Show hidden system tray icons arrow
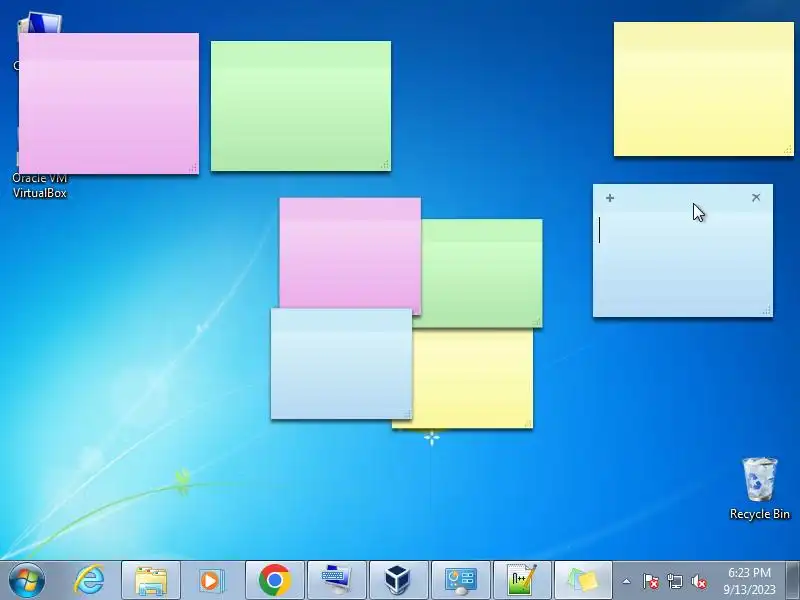The image size is (800, 600). [627, 581]
